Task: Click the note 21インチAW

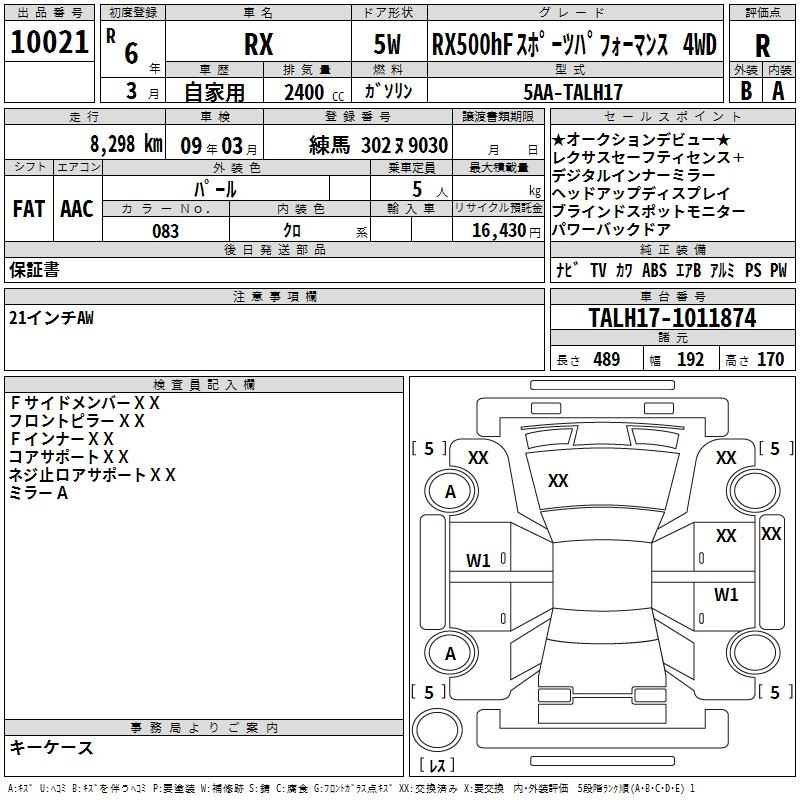Action: [x=52, y=318]
